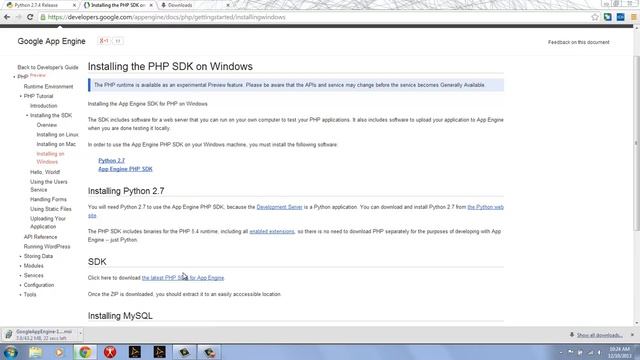Click the address bar URL field
The height and width of the screenshot is (360, 640).
[x=318, y=17]
